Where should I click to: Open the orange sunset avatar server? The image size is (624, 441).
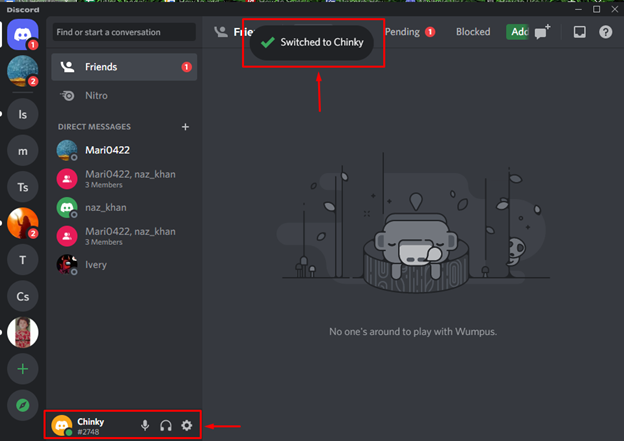tap(23, 223)
